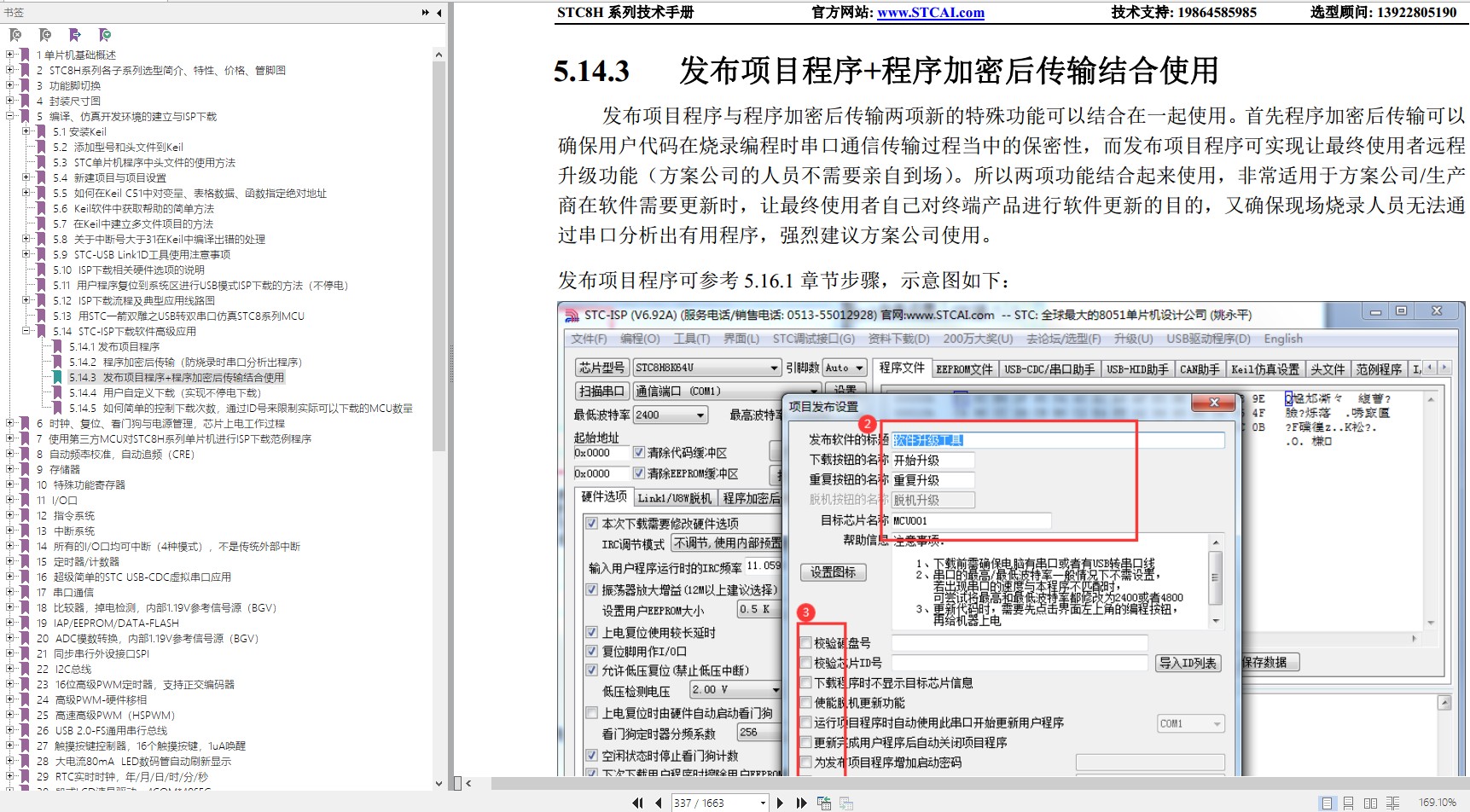Toggle 上电复位时由硬件自动启动看门狗 checkbox

pyautogui.click(x=592, y=712)
